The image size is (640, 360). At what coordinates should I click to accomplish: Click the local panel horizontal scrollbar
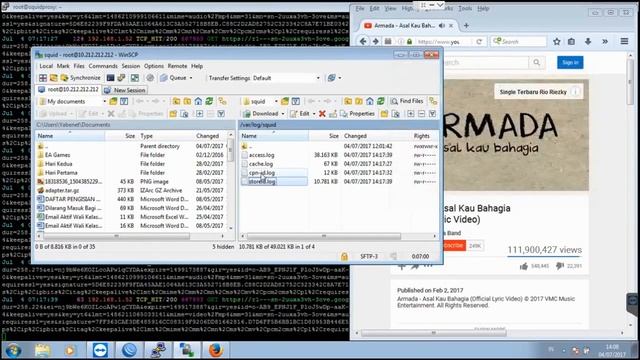click(x=116, y=236)
